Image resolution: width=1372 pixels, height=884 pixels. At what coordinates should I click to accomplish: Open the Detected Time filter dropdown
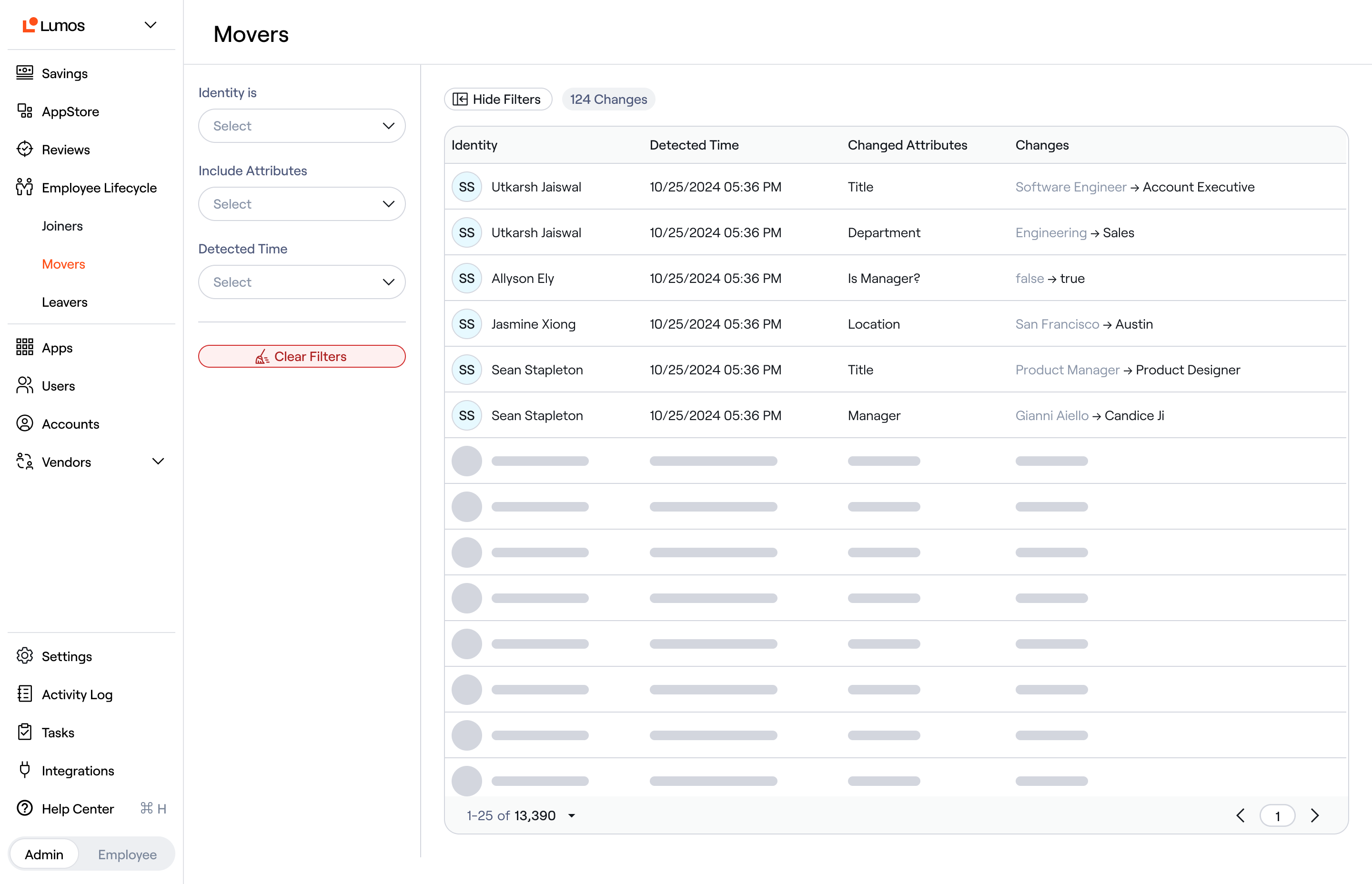point(302,282)
